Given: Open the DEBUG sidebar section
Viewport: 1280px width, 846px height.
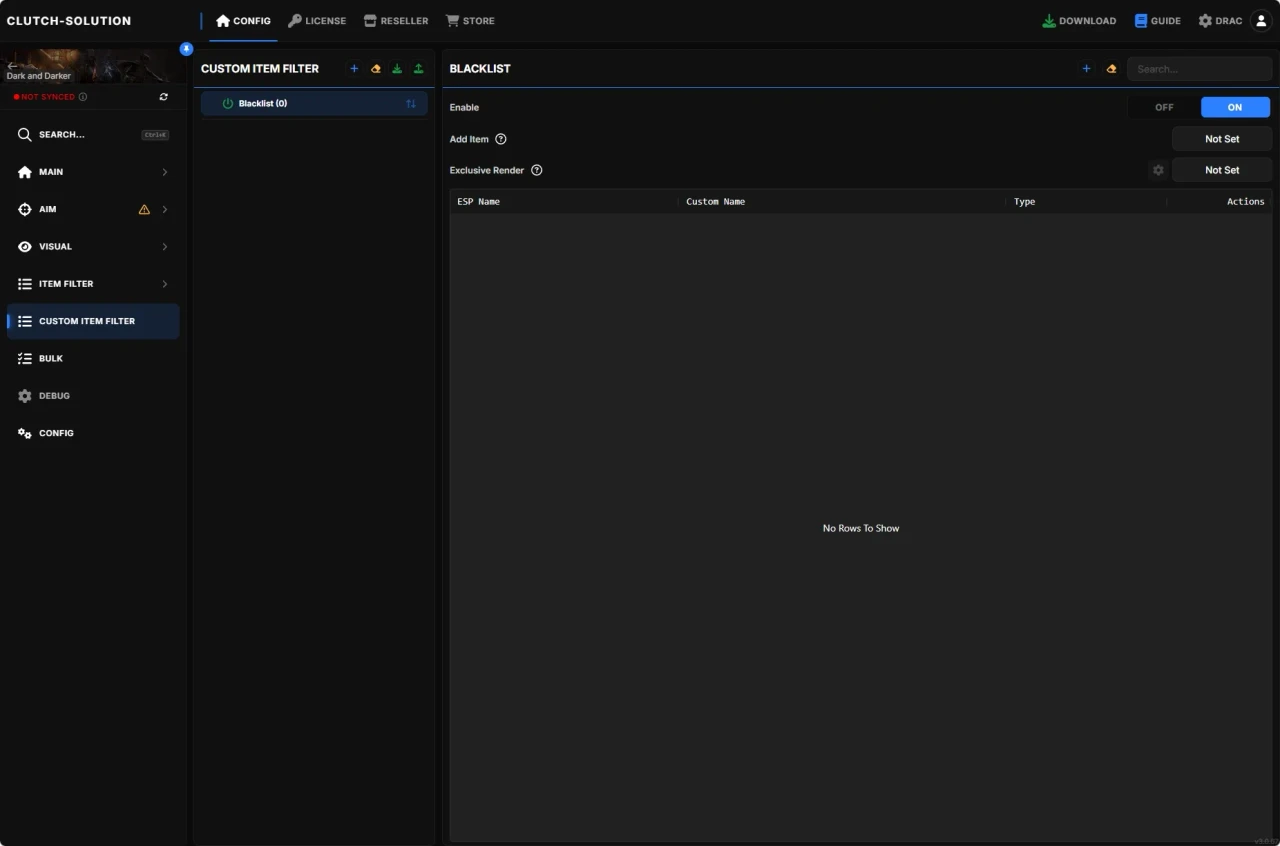Looking at the screenshot, I should [x=93, y=396].
